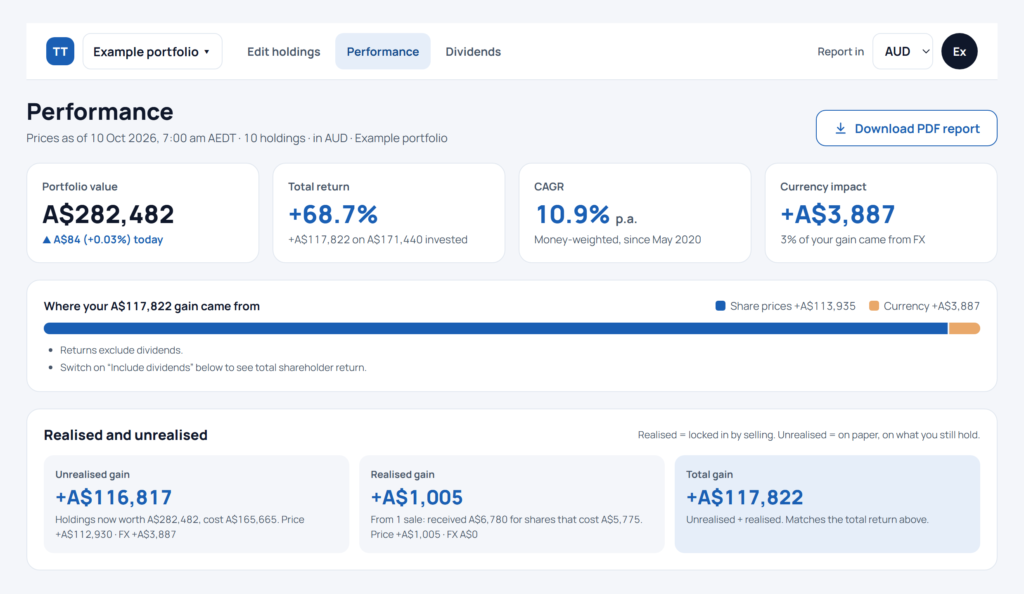The width and height of the screenshot is (1024, 594).
Task: Click the TT logo icon
Action: pos(60,52)
